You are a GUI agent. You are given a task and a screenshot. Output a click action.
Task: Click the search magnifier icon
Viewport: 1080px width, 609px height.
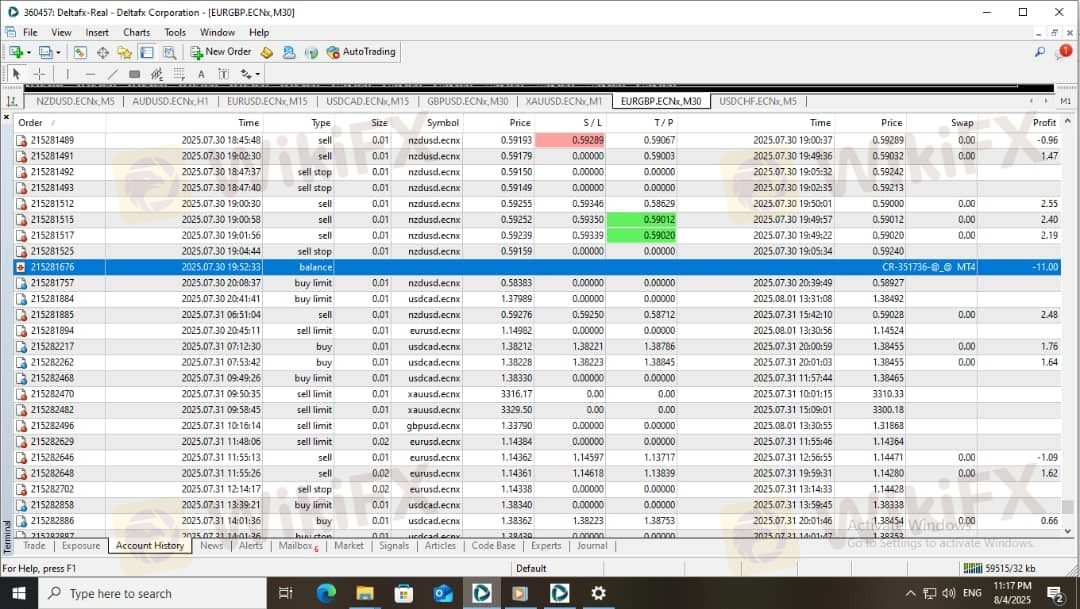(x=1040, y=52)
